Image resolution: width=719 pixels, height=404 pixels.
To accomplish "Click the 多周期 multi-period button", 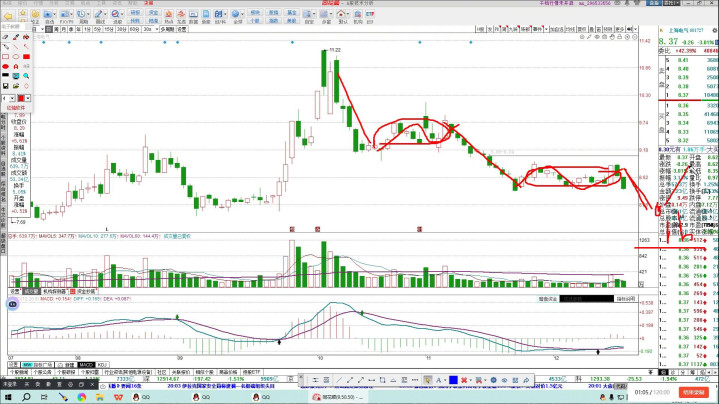I will pos(167,29).
